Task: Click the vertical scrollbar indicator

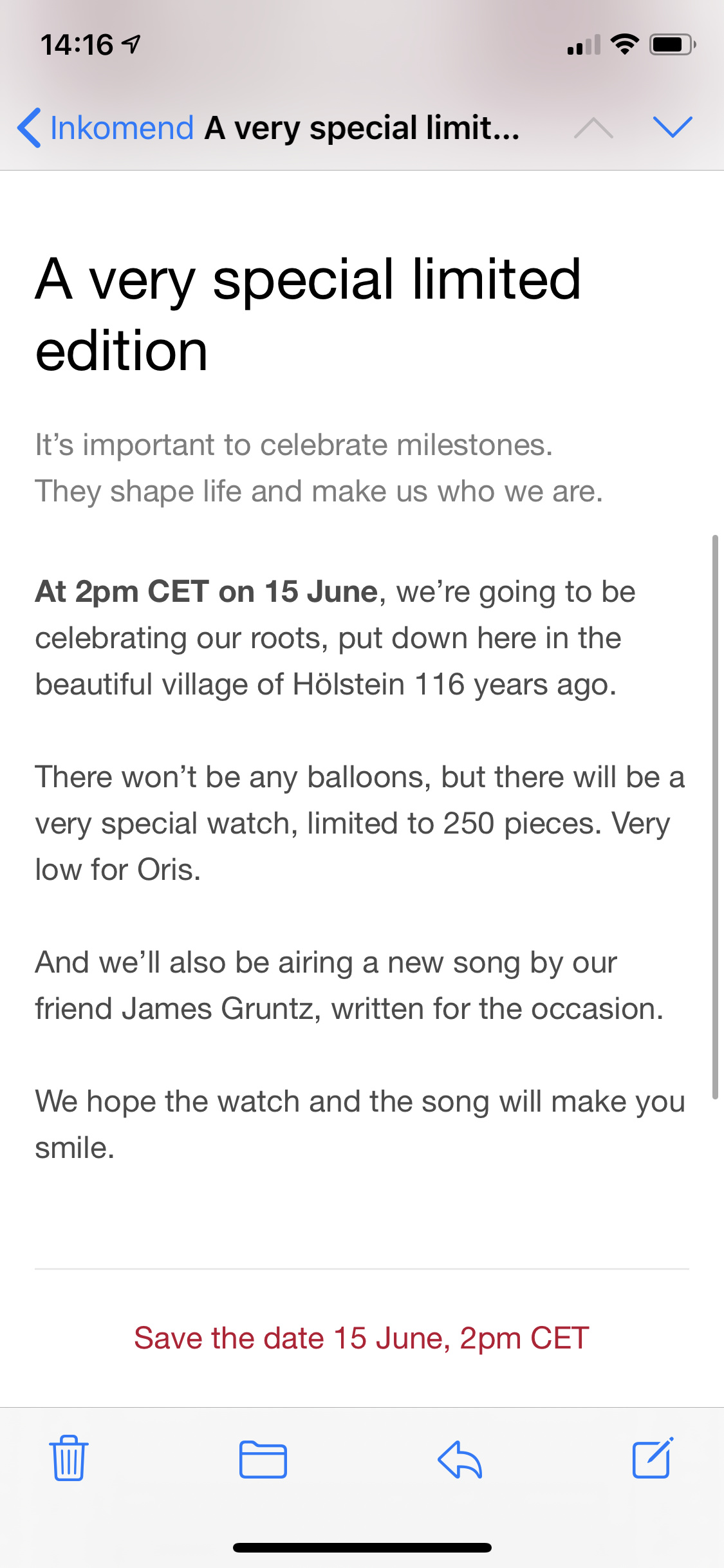Action: coord(715,816)
